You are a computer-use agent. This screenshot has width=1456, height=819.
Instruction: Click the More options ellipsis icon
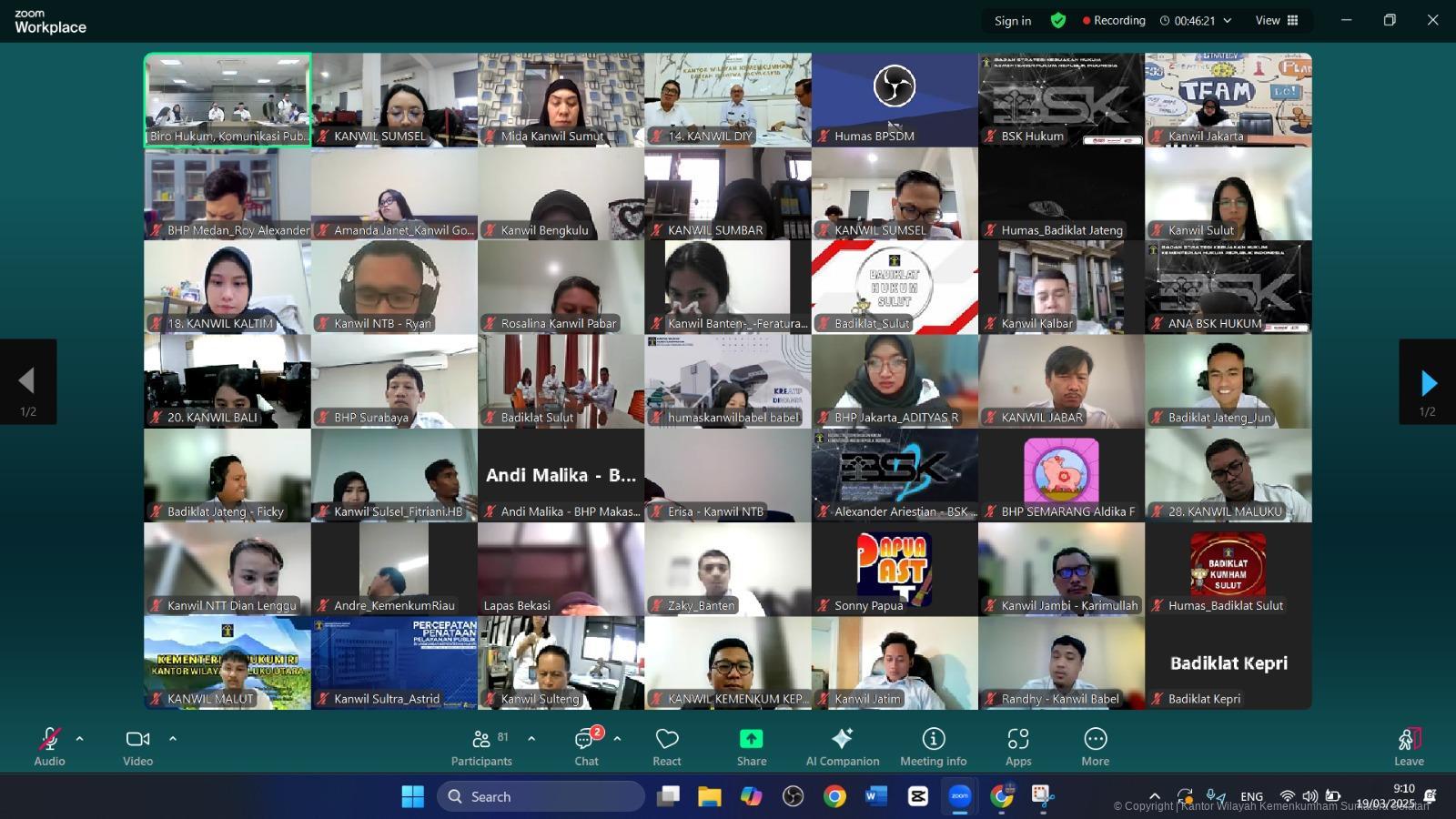coord(1095,739)
